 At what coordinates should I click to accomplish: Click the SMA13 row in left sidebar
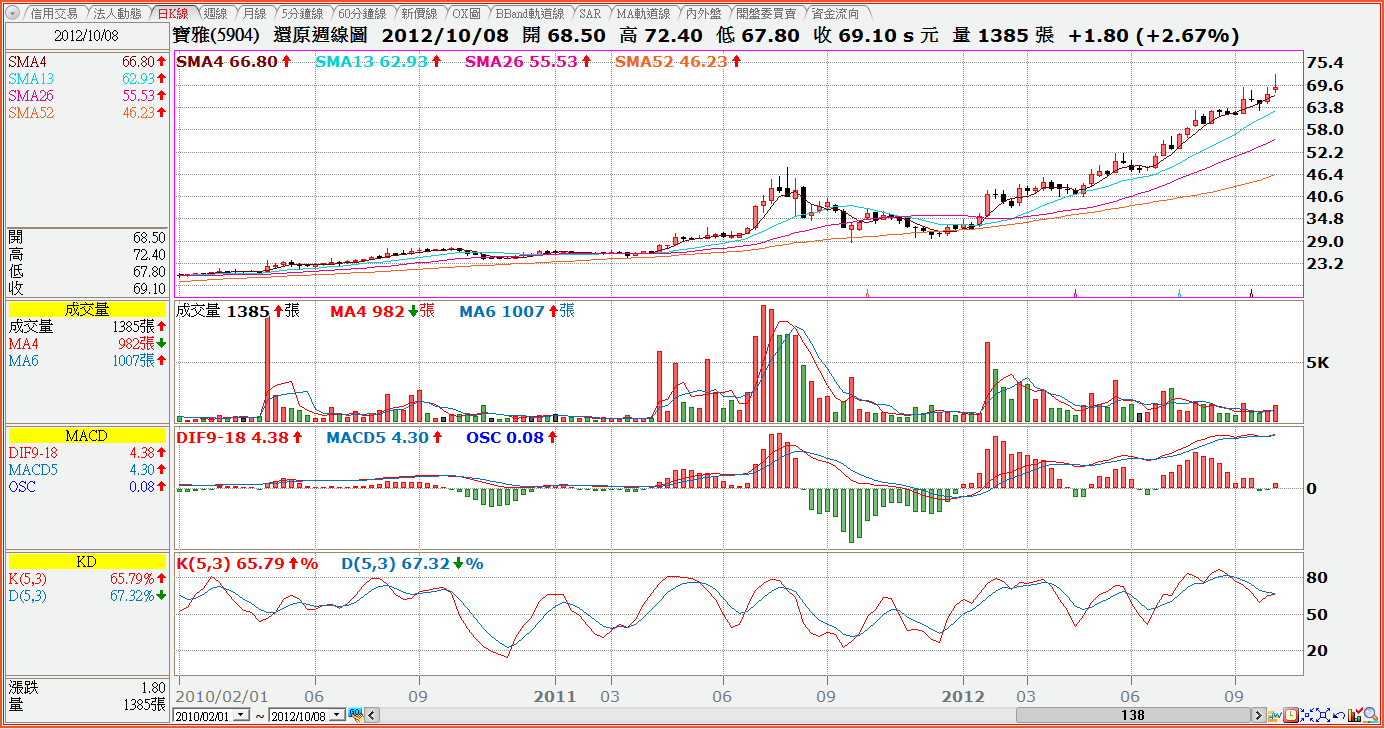tap(87, 79)
